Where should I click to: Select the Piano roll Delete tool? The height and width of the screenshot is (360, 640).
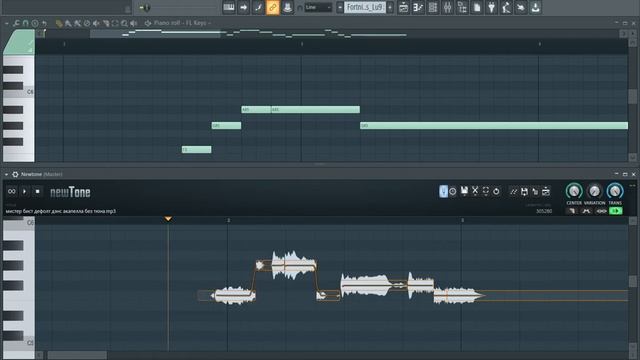coord(87,23)
